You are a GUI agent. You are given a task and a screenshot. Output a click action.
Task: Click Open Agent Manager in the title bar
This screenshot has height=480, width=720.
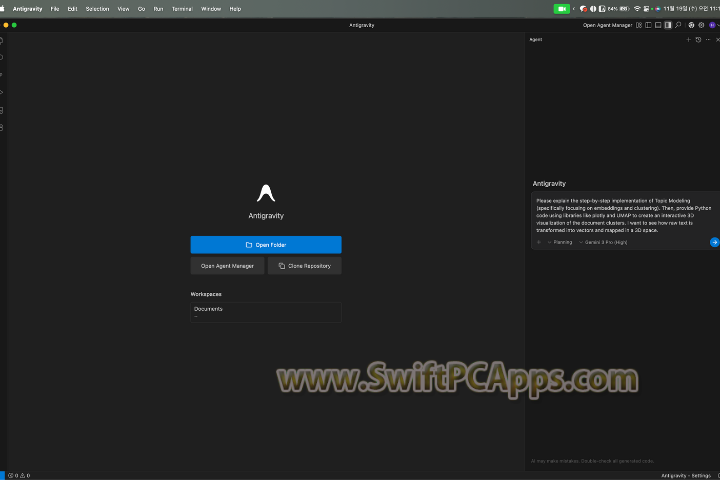[x=607, y=25]
